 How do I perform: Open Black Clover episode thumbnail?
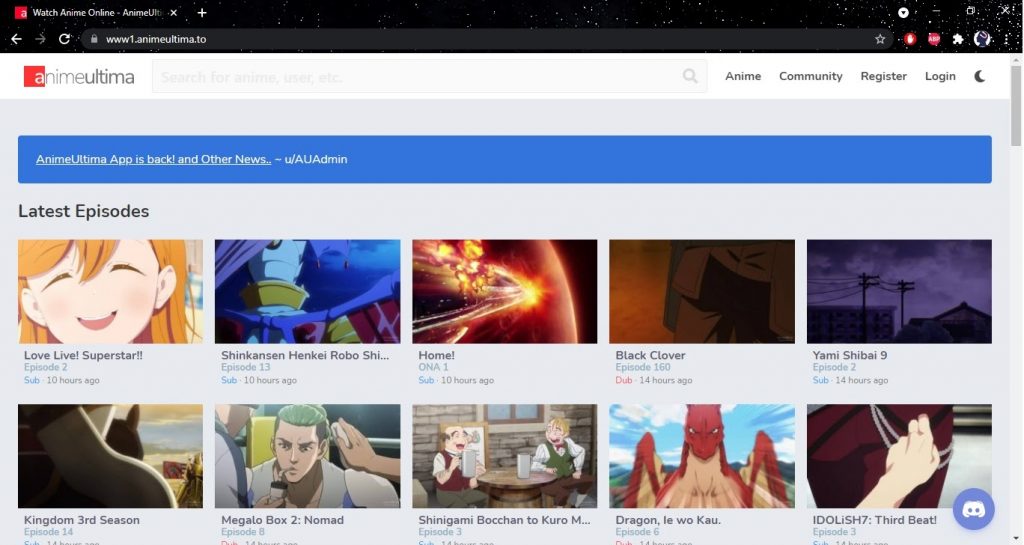702,291
